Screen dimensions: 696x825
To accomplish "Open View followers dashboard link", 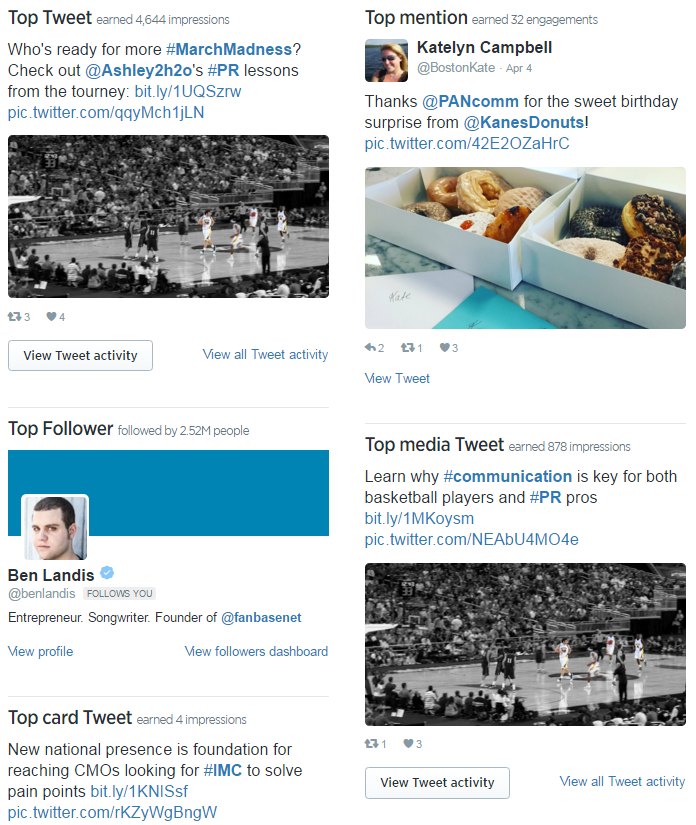I will tap(256, 651).
